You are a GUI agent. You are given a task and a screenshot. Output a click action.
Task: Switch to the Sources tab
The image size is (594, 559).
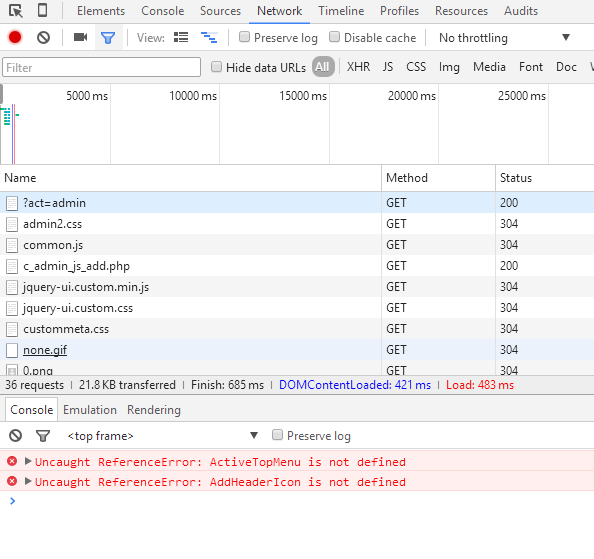click(220, 11)
